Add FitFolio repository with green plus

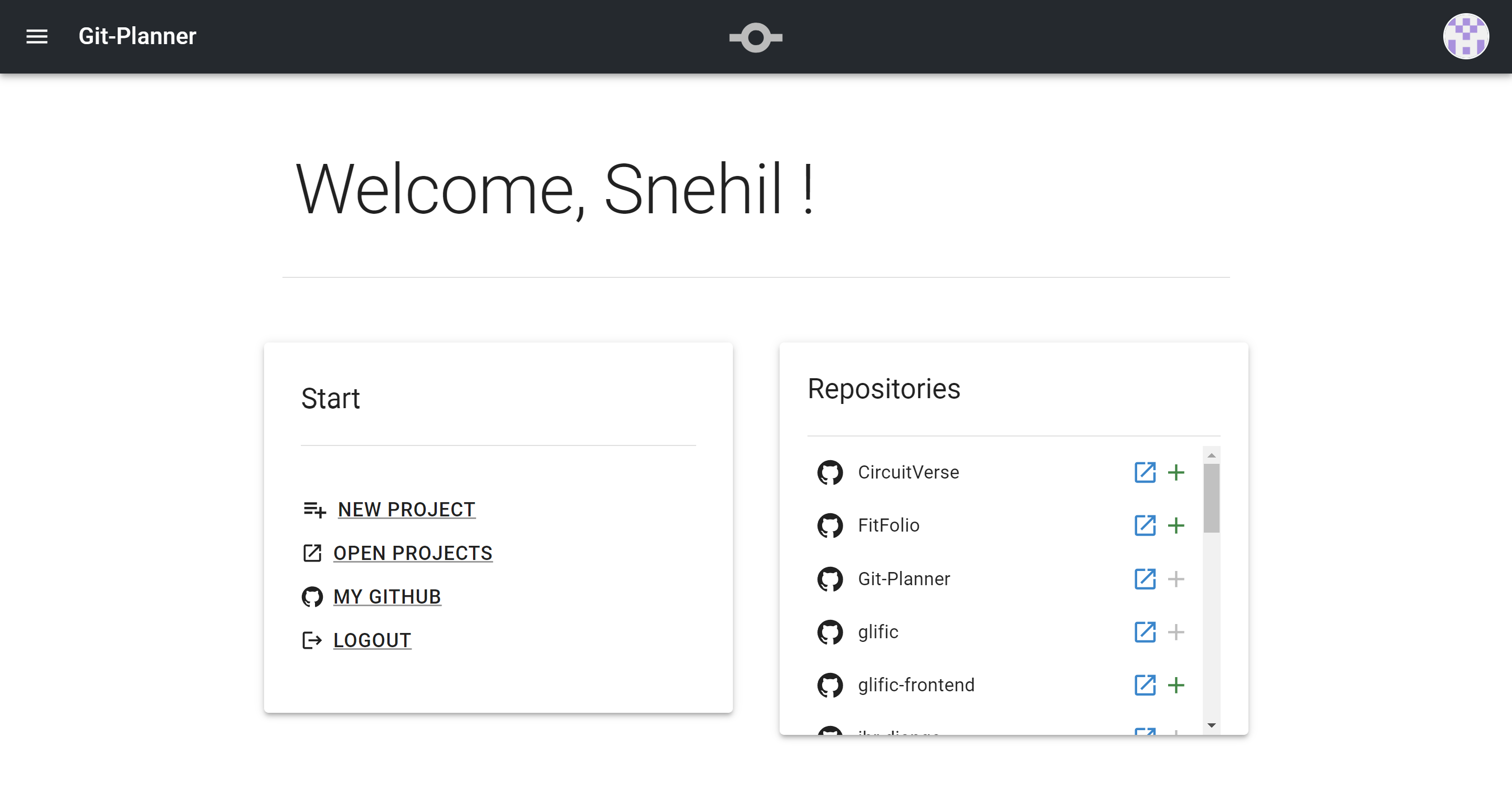[1175, 525]
